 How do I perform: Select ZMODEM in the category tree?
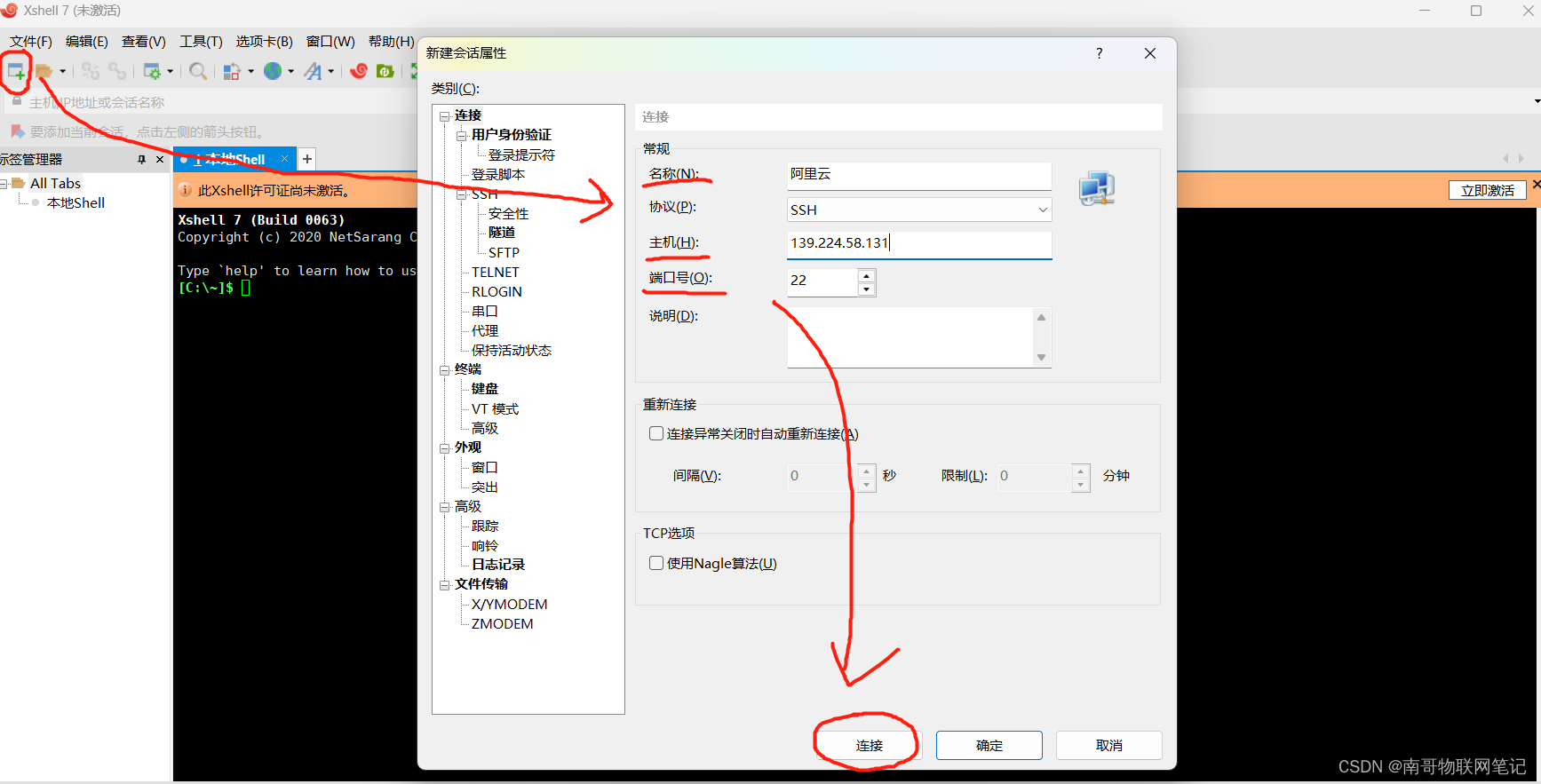503,624
